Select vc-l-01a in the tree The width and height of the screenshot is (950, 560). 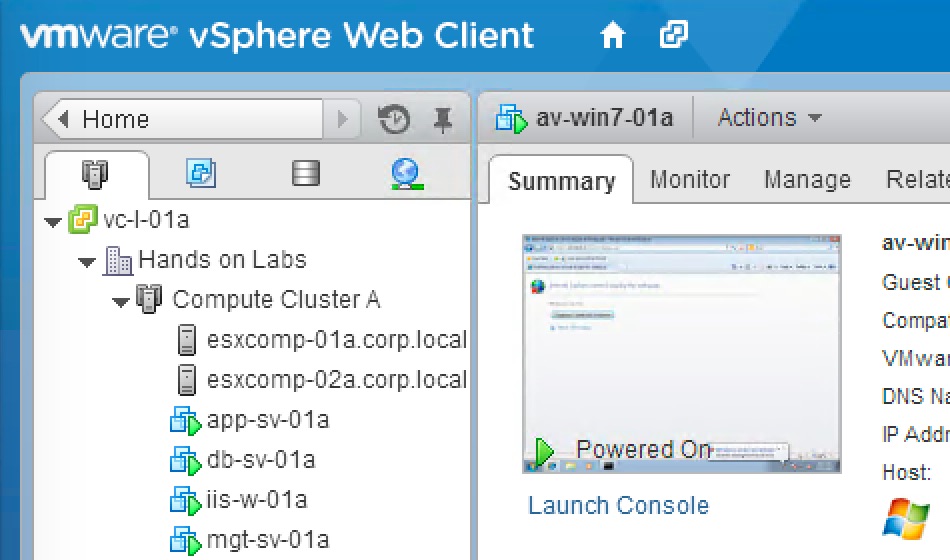(x=146, y=219)
